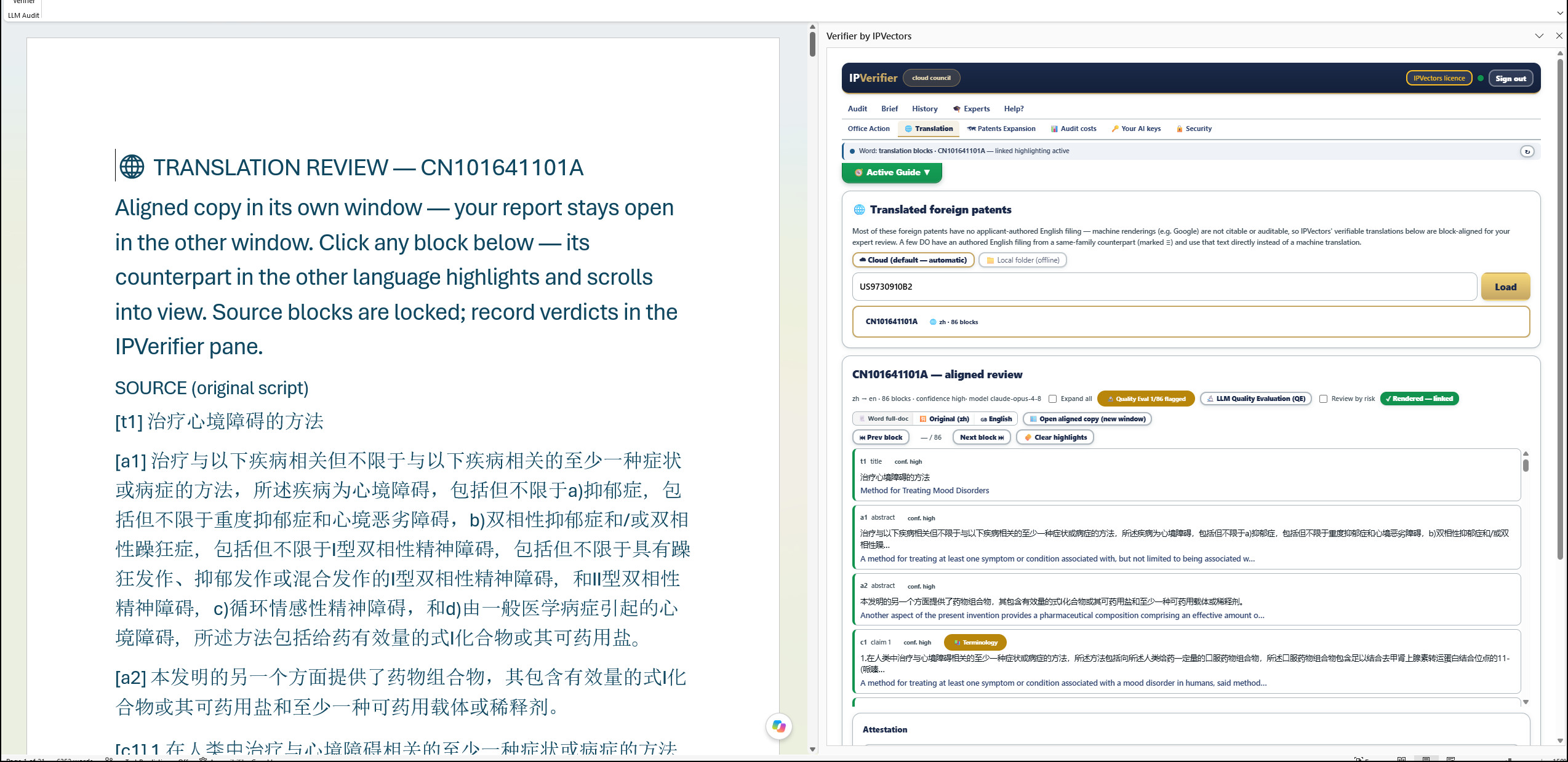Click the cloud council badge

tap(931, 78)
